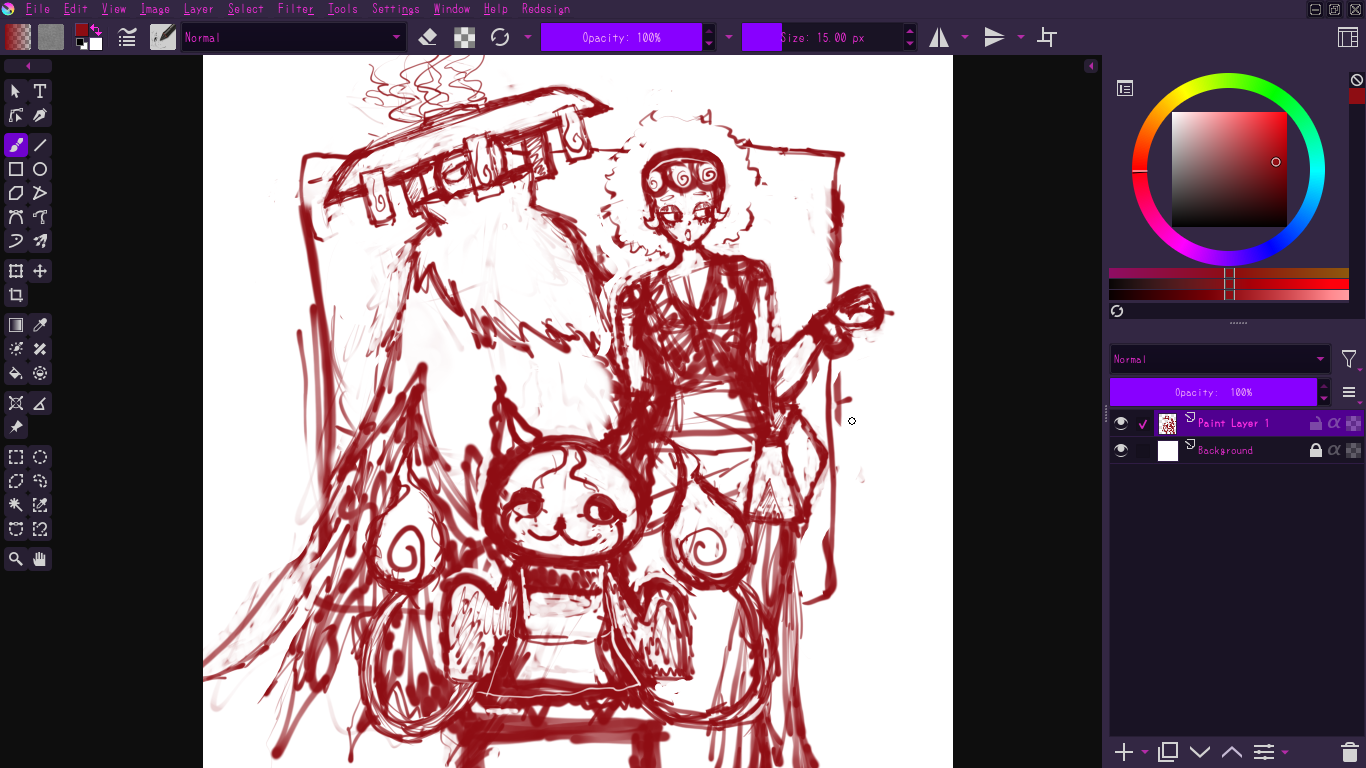Screen dimensions: 1366x768
Task: Select the Transform tool
Action: coord(16,271)
